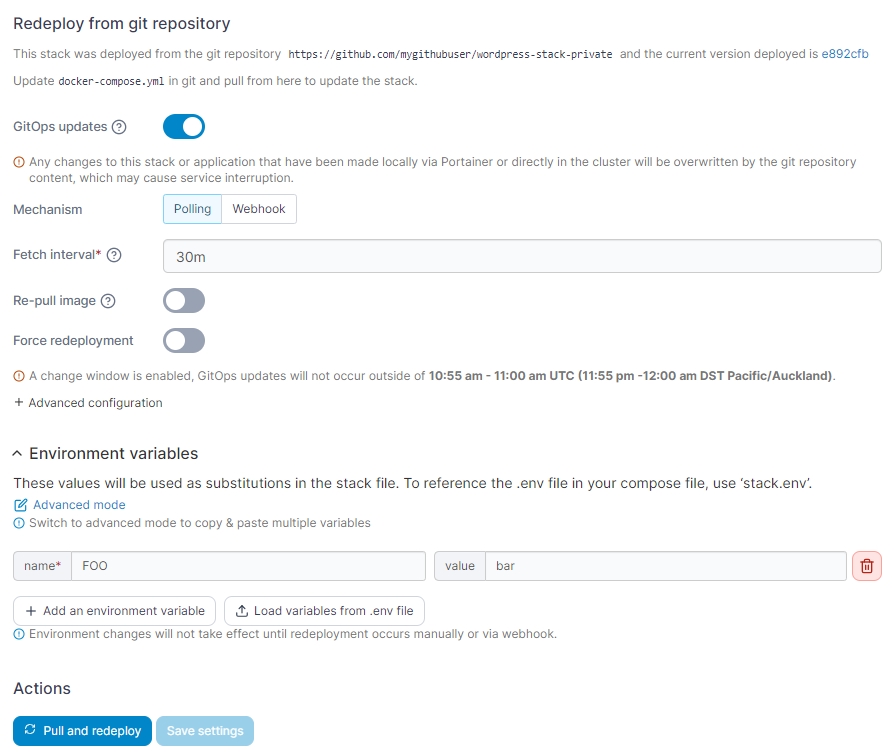Screen dimensions: 895x756
Task: Click the change window warning icon
Action: (x=19, y=376)
